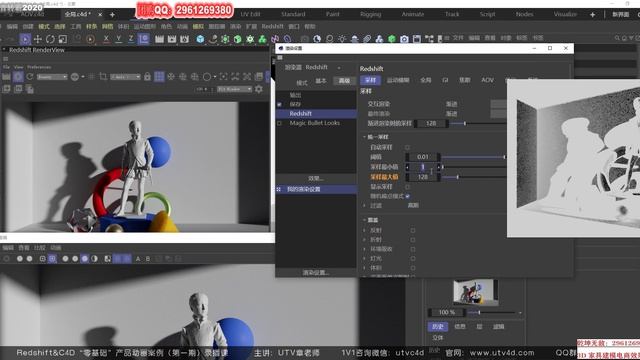
Task: Click the render view clapperboard icon
Action: [x=159, y=39]
